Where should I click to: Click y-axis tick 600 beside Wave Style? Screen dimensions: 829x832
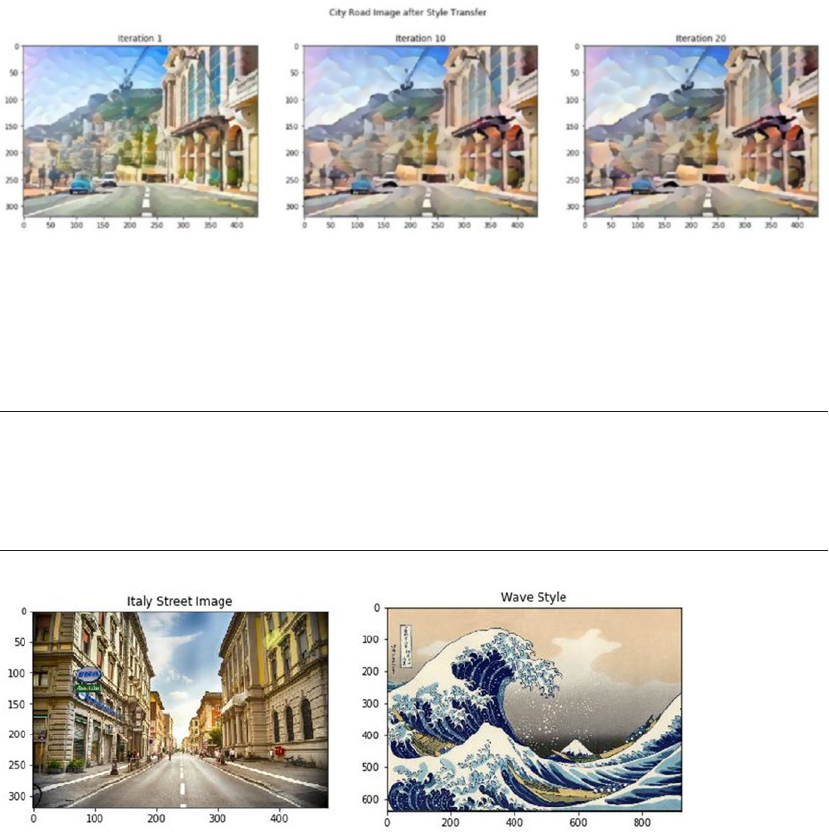point(369,799)
